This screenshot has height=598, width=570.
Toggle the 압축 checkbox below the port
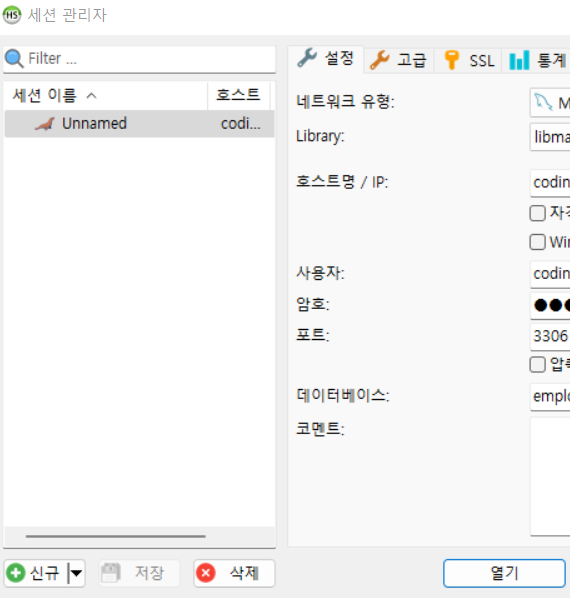(538, 365)
